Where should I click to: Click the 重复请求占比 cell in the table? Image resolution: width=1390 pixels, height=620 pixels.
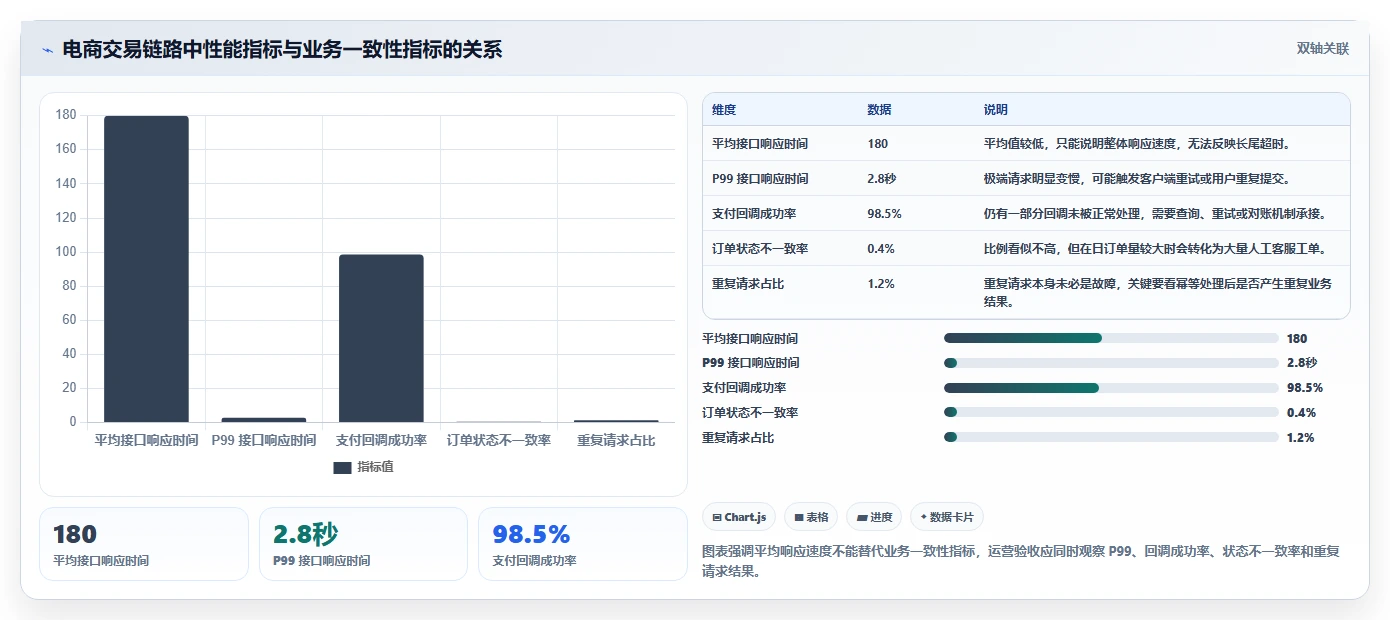click(748, 284)
